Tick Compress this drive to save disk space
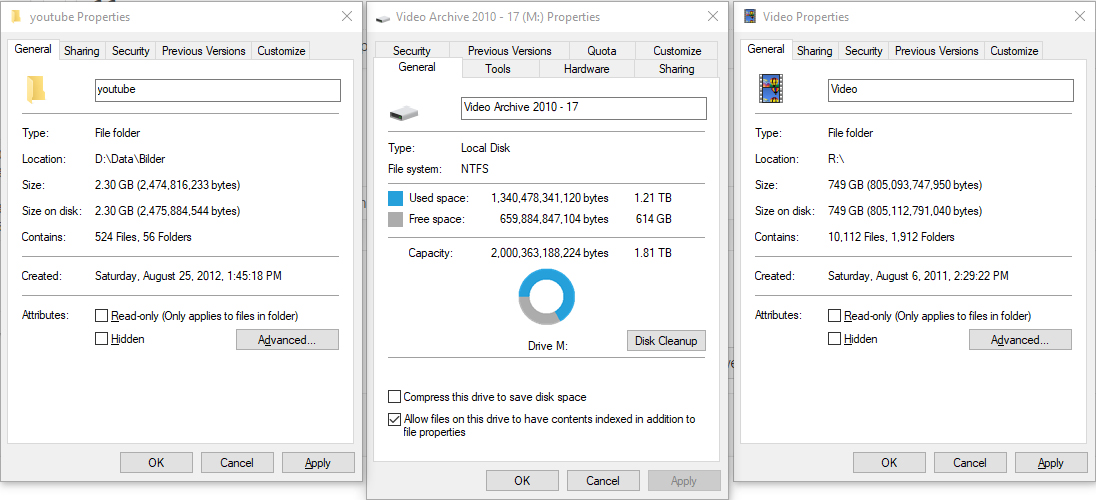Image resolution: width=1096 pixels, height=500 pixels. [x=395, y=397]
